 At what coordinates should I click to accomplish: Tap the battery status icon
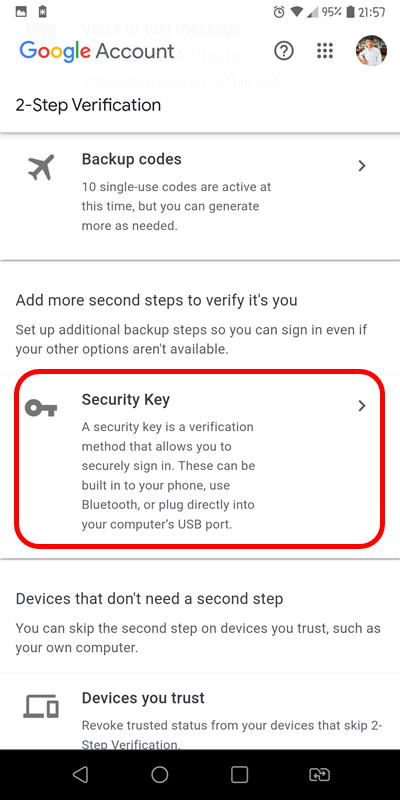point(351,12)
